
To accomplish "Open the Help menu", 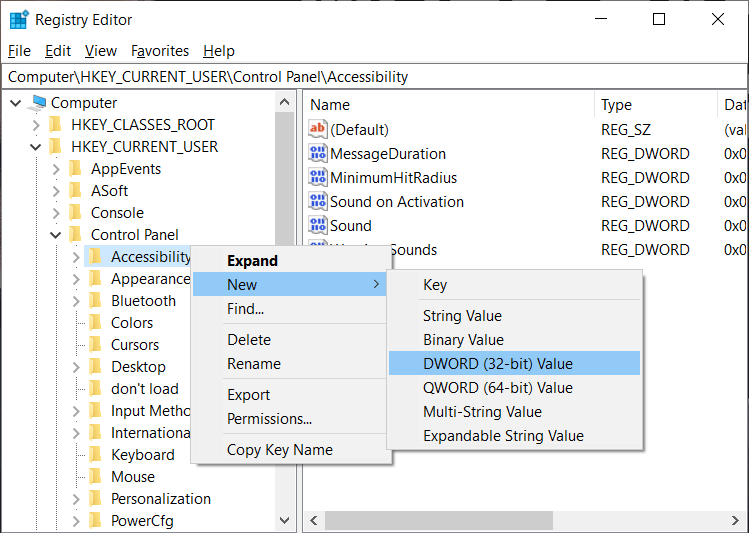I will click(x=219, y=51).
